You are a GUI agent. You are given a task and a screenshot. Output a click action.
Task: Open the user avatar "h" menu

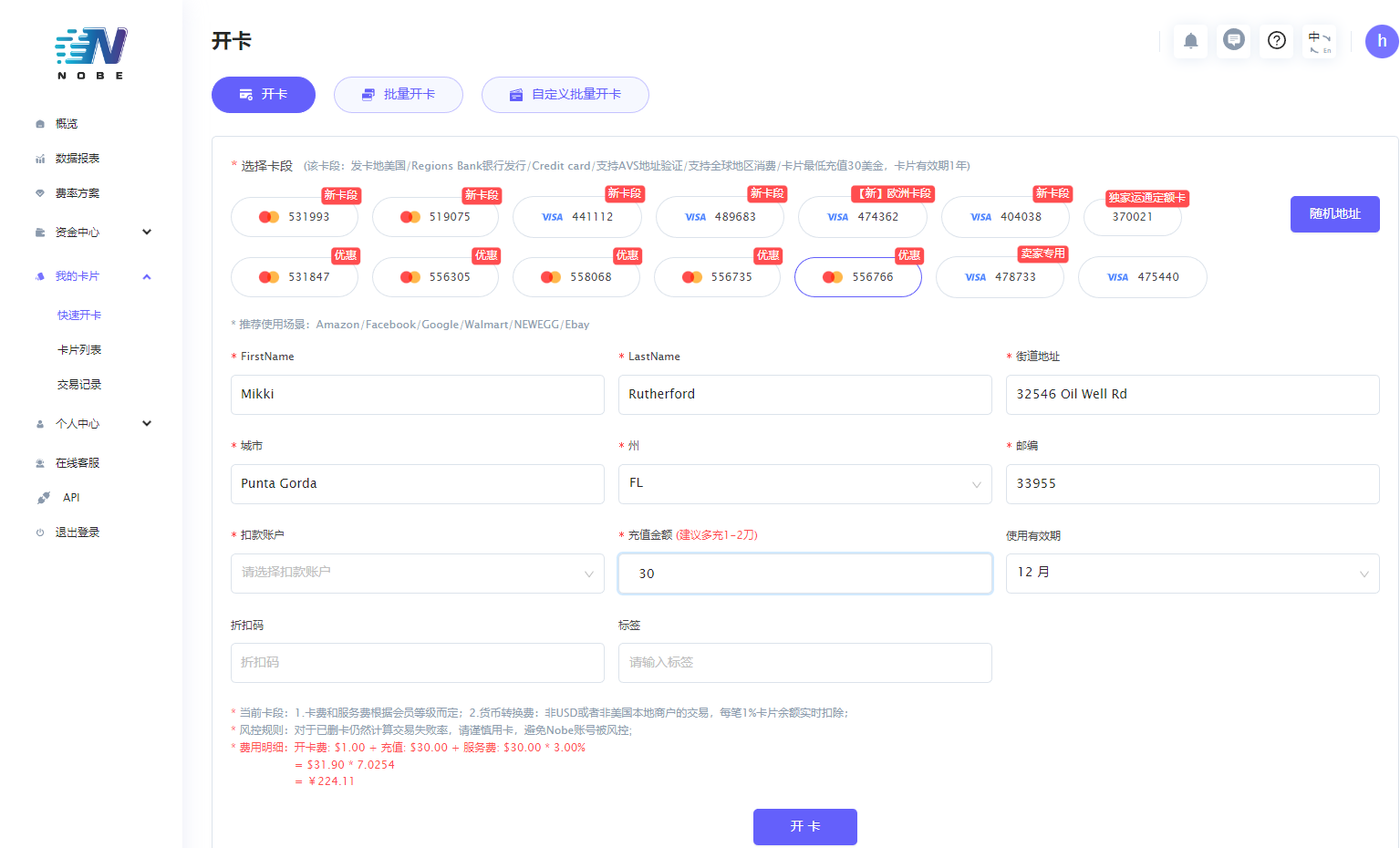1381,41
